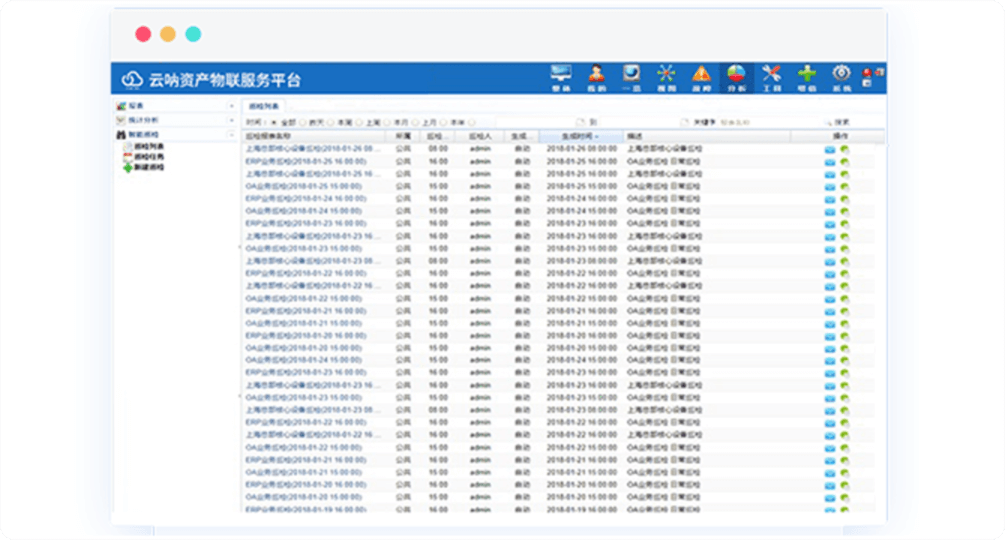
Task: Click green action icon for 2018-01-26 08:00 report row
Action: tap(845, 149)
